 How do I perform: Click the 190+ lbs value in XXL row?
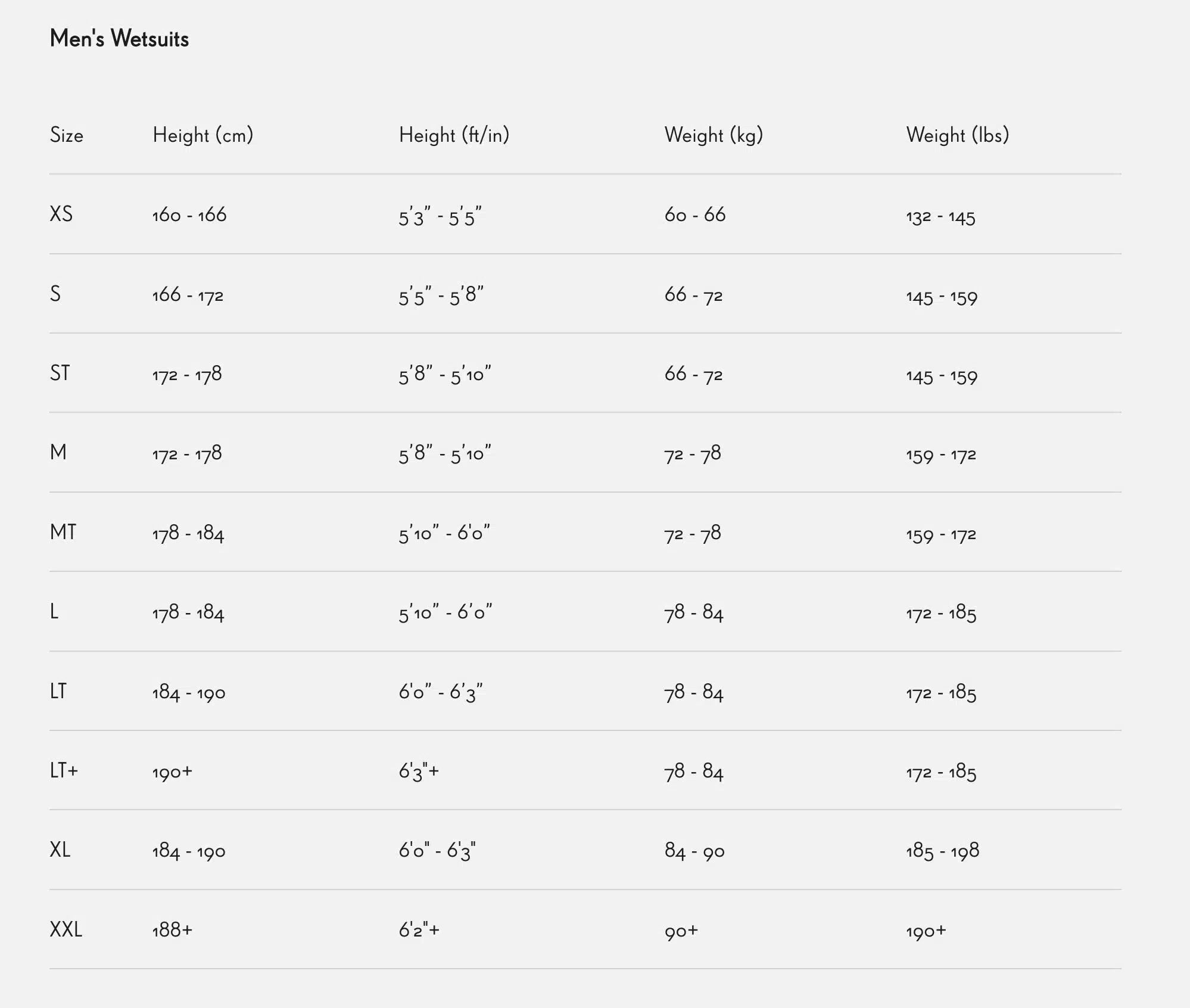926,931
